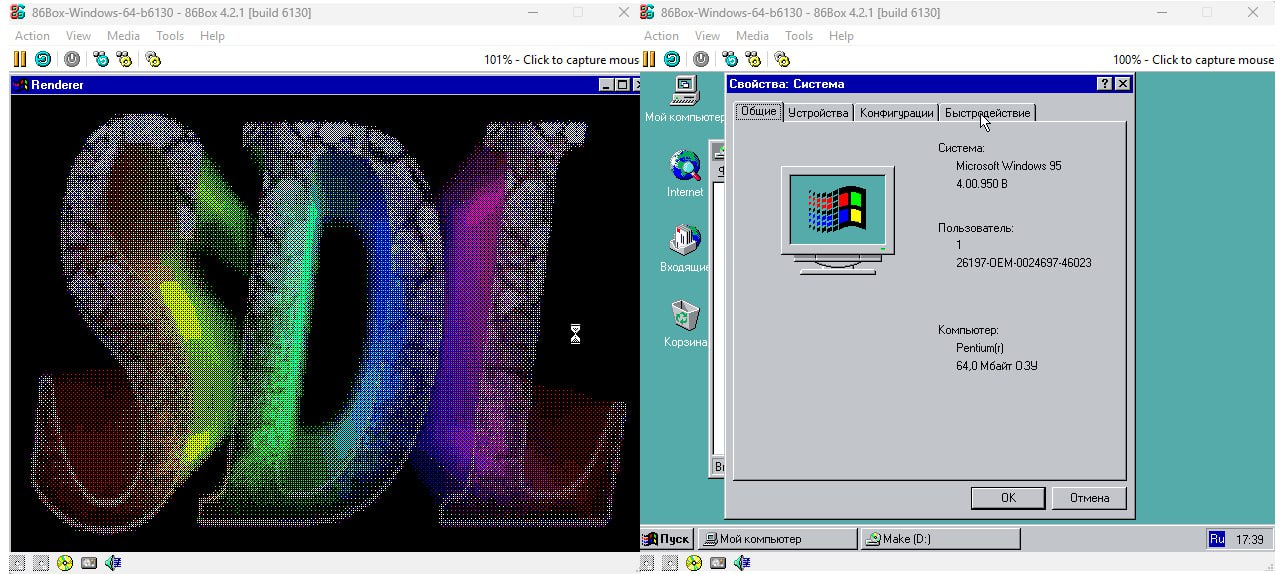Click the 64,0 Мбайт ОЗУ memory text
Viewport: 1280px width, 574px height.
tap(996, 366)
